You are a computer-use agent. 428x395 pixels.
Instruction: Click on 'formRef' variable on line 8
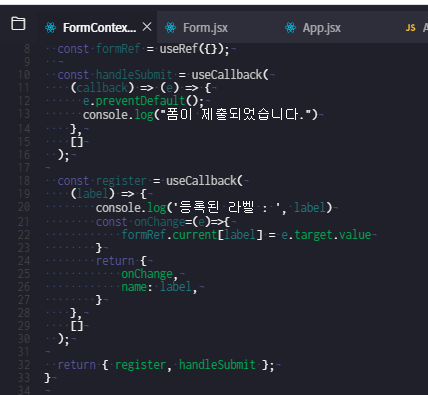(118, 49)
